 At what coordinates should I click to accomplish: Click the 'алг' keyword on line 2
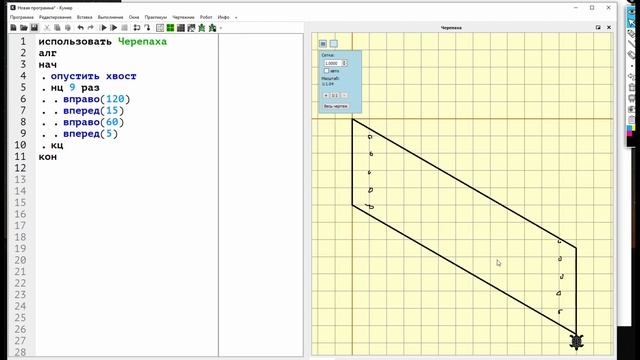point(48,53)
